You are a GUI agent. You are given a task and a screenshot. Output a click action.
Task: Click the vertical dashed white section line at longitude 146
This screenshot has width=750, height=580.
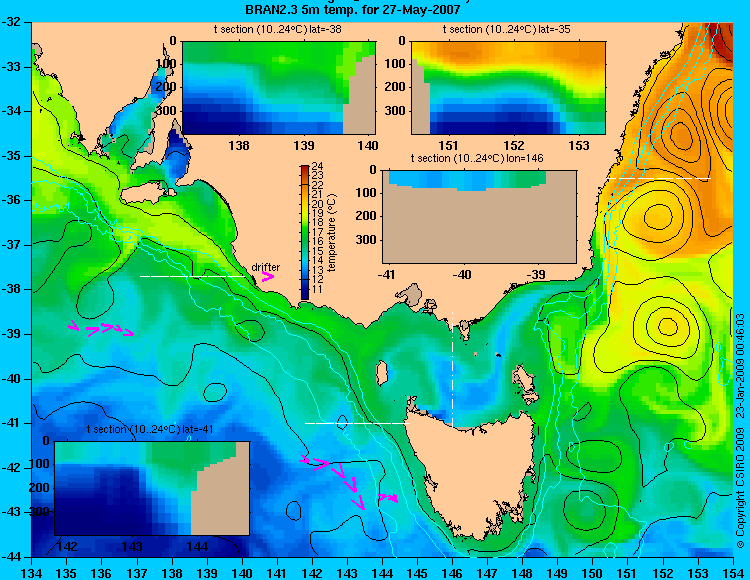click(452, 369)
